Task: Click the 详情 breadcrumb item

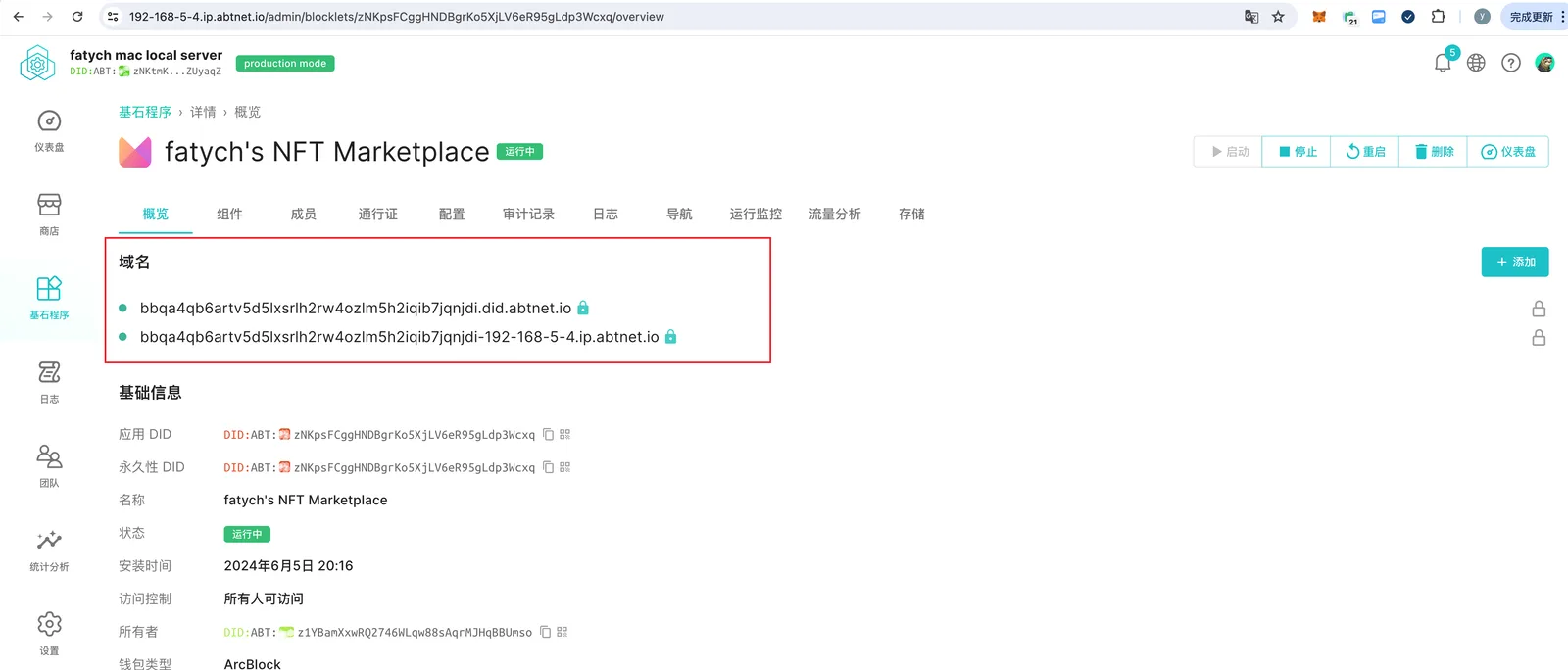Action: [x=203, y=112]
